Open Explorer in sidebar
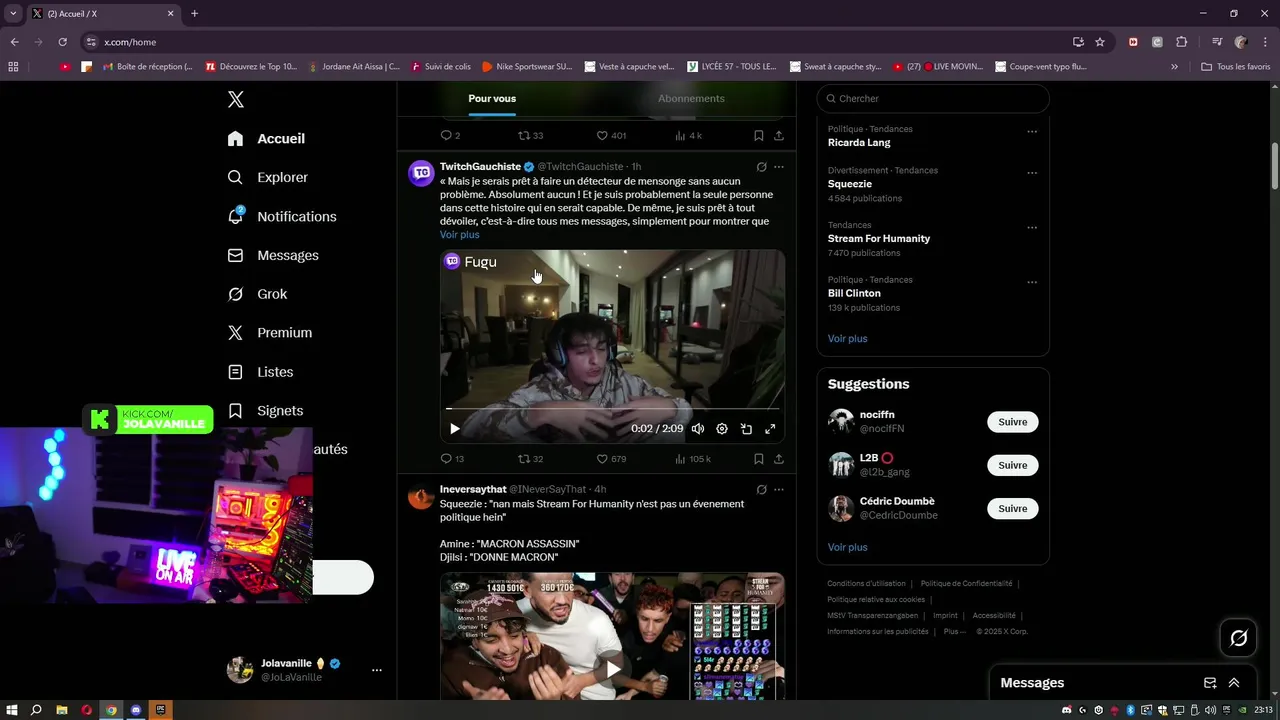The width and height of the screenshot is (1280, 720). pos(267,177)
